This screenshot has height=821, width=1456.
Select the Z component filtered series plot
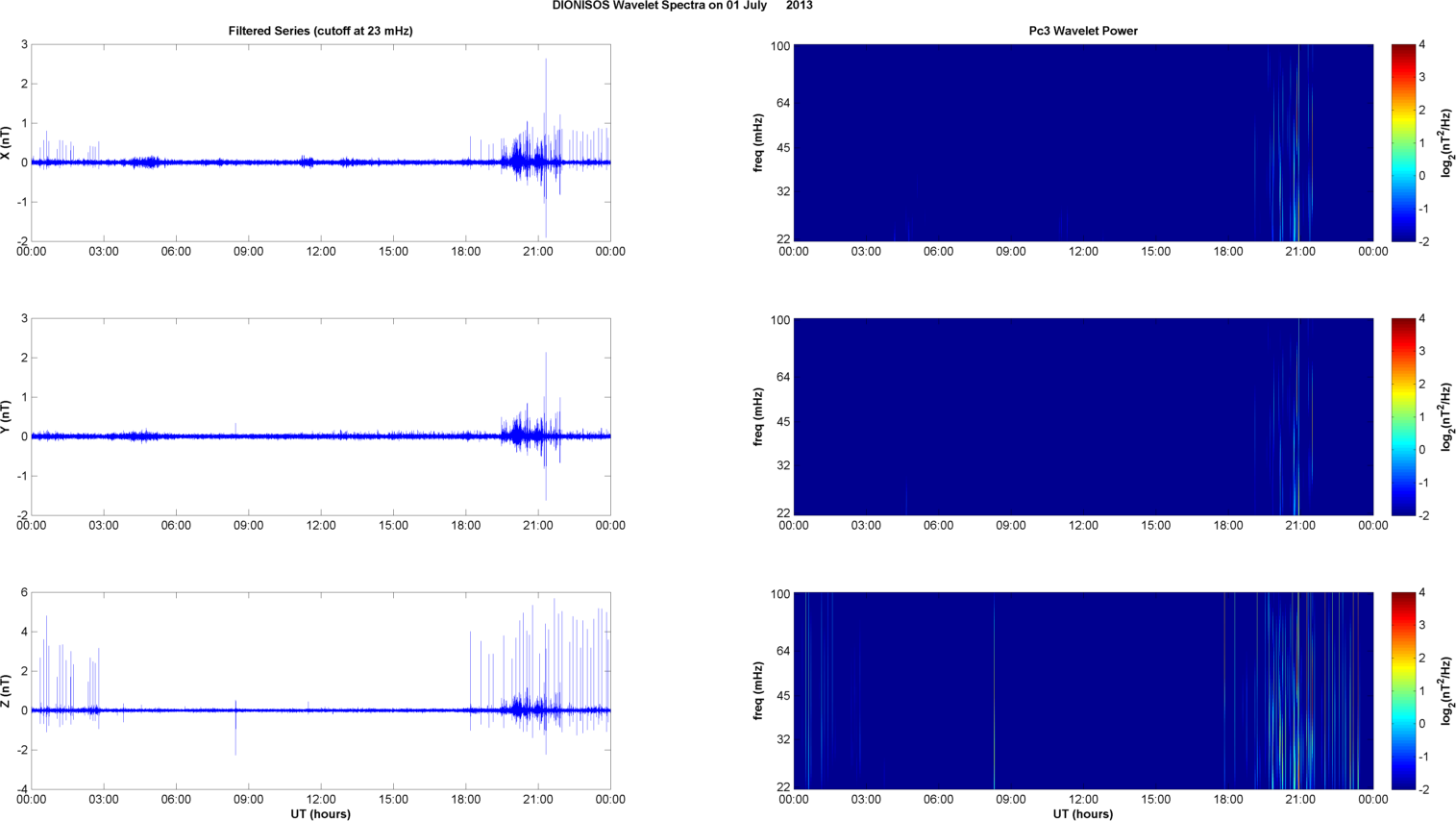point(321,691)
